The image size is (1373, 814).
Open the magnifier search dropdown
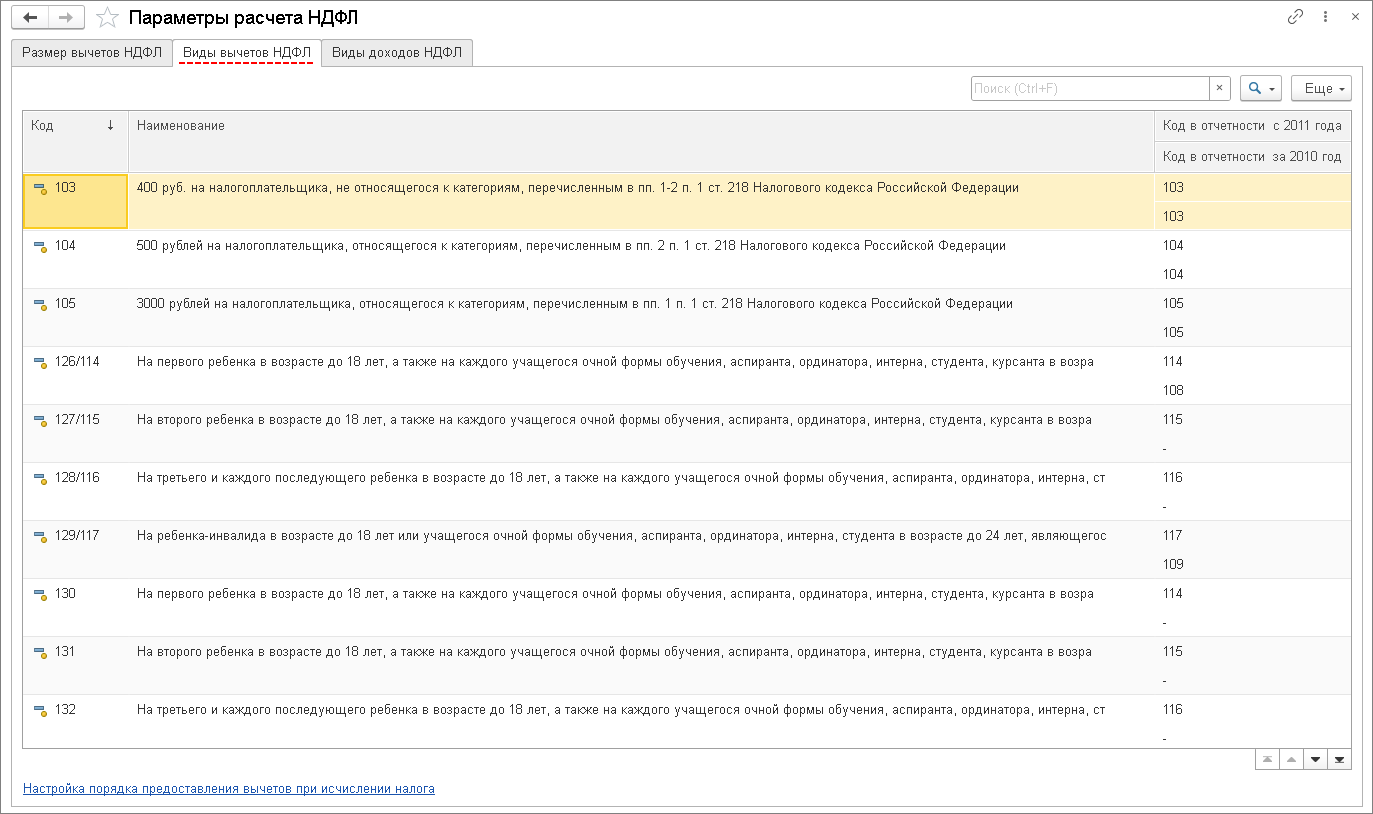click(1261, 88)
